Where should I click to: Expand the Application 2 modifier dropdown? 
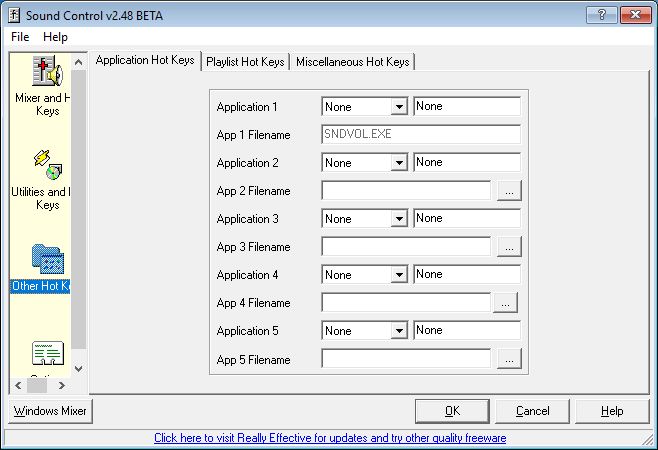coord(399,162)
